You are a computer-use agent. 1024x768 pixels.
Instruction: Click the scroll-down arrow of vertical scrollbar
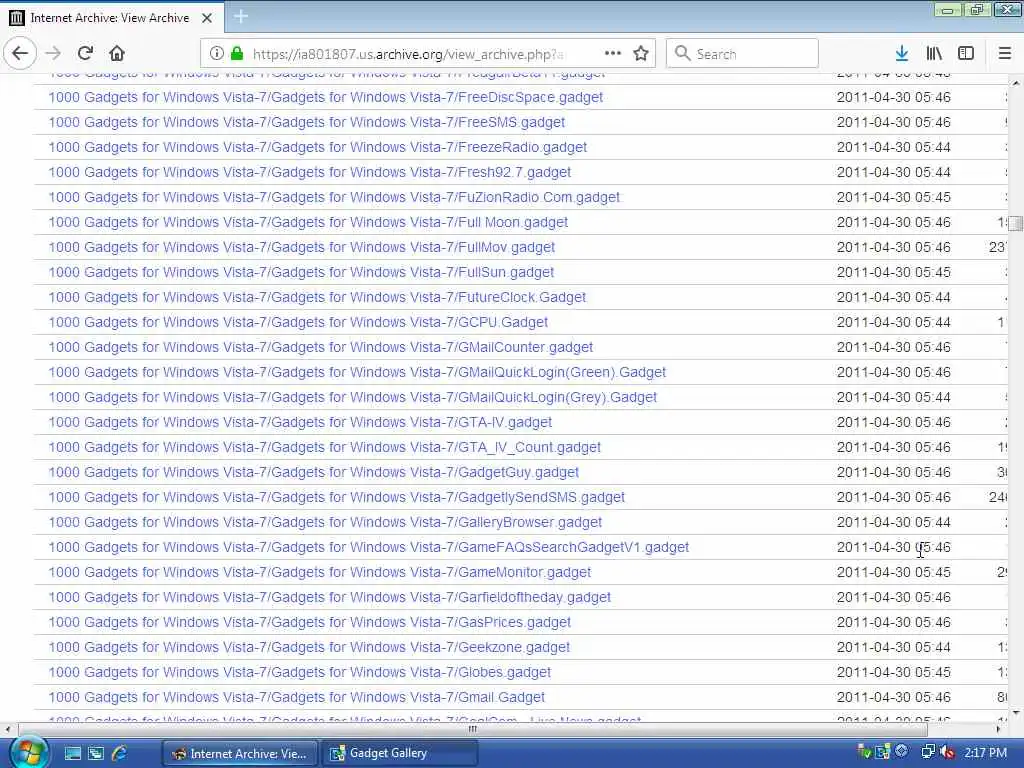click(1016, 713)
